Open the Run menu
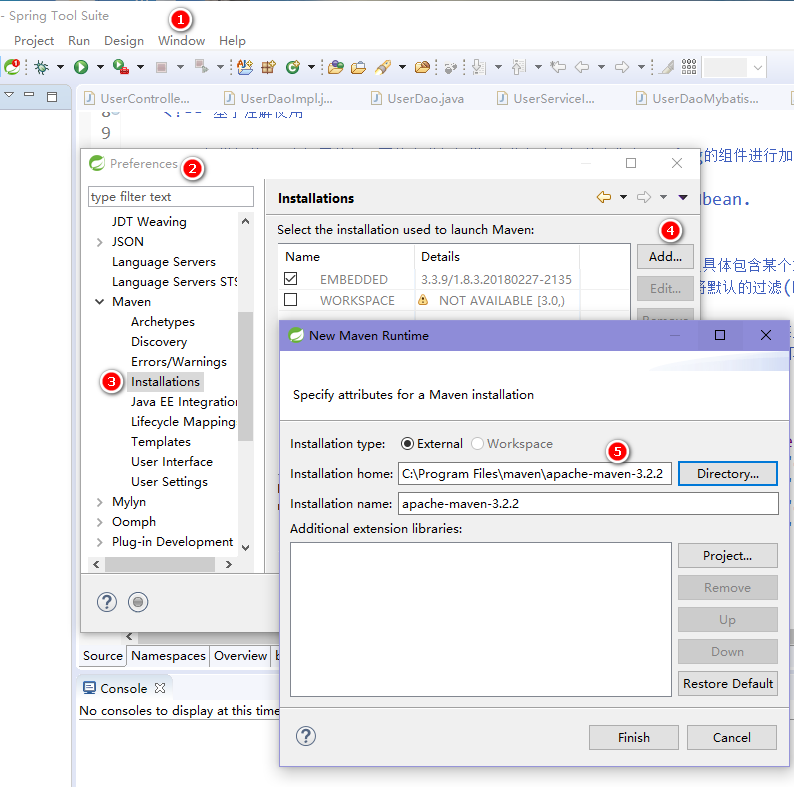This screenshot has width=794, height=787. tap(79, 41)
